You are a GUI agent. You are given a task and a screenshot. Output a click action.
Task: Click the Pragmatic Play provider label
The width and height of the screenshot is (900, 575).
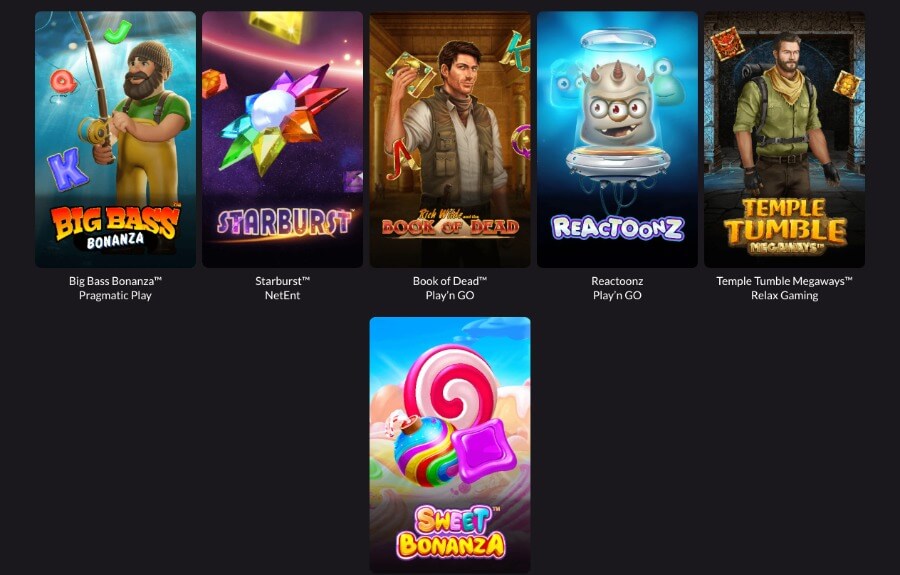pyautogui.click(x=115, y=296)
